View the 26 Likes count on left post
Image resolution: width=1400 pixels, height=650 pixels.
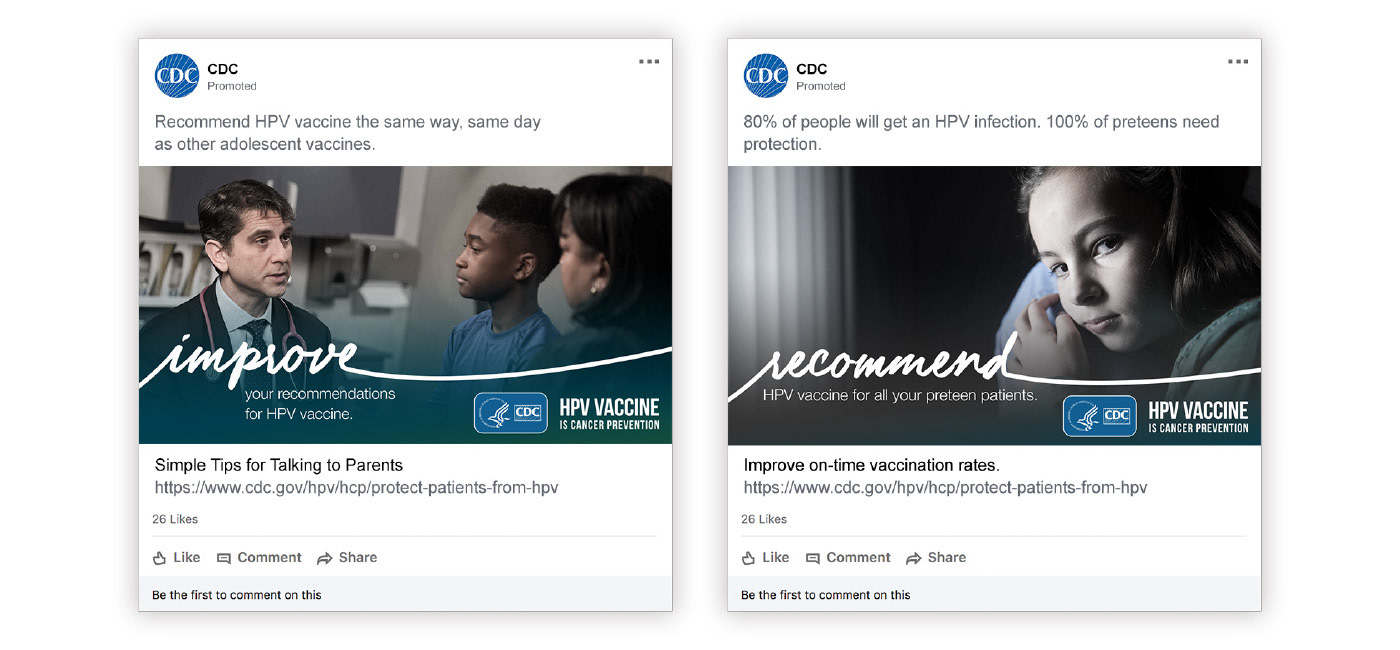click(175, 519)
